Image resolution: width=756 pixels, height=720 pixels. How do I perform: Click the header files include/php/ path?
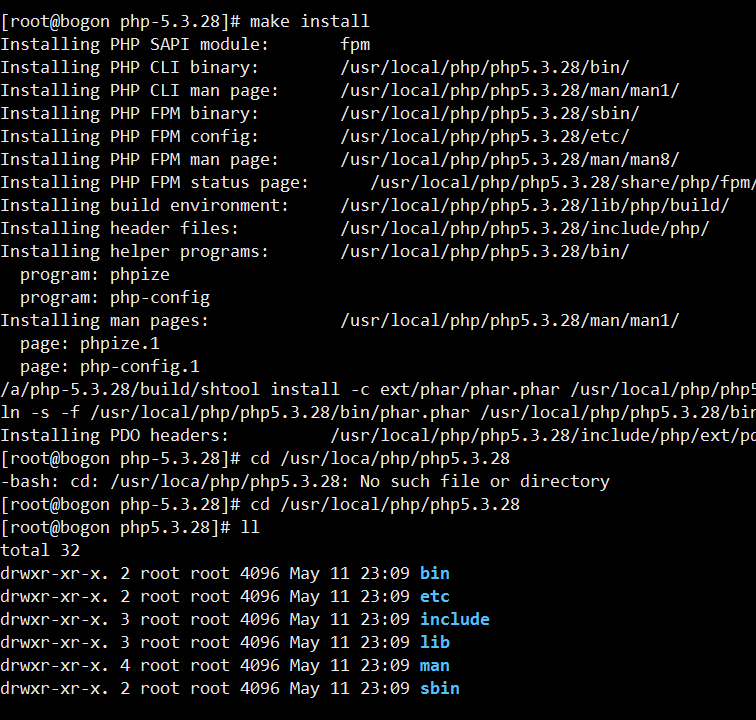(524, 228)
